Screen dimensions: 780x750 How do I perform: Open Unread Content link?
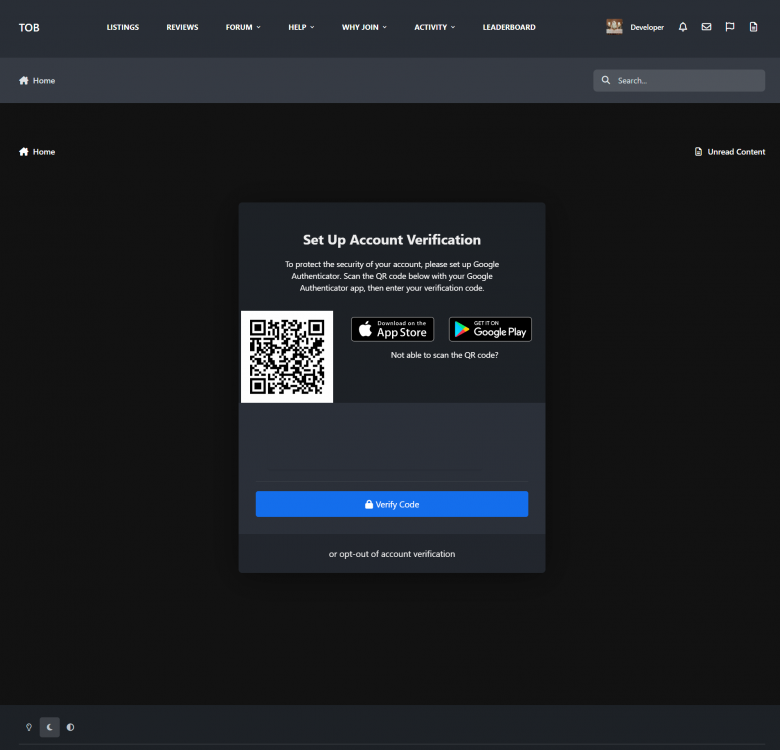click(729, 152)
